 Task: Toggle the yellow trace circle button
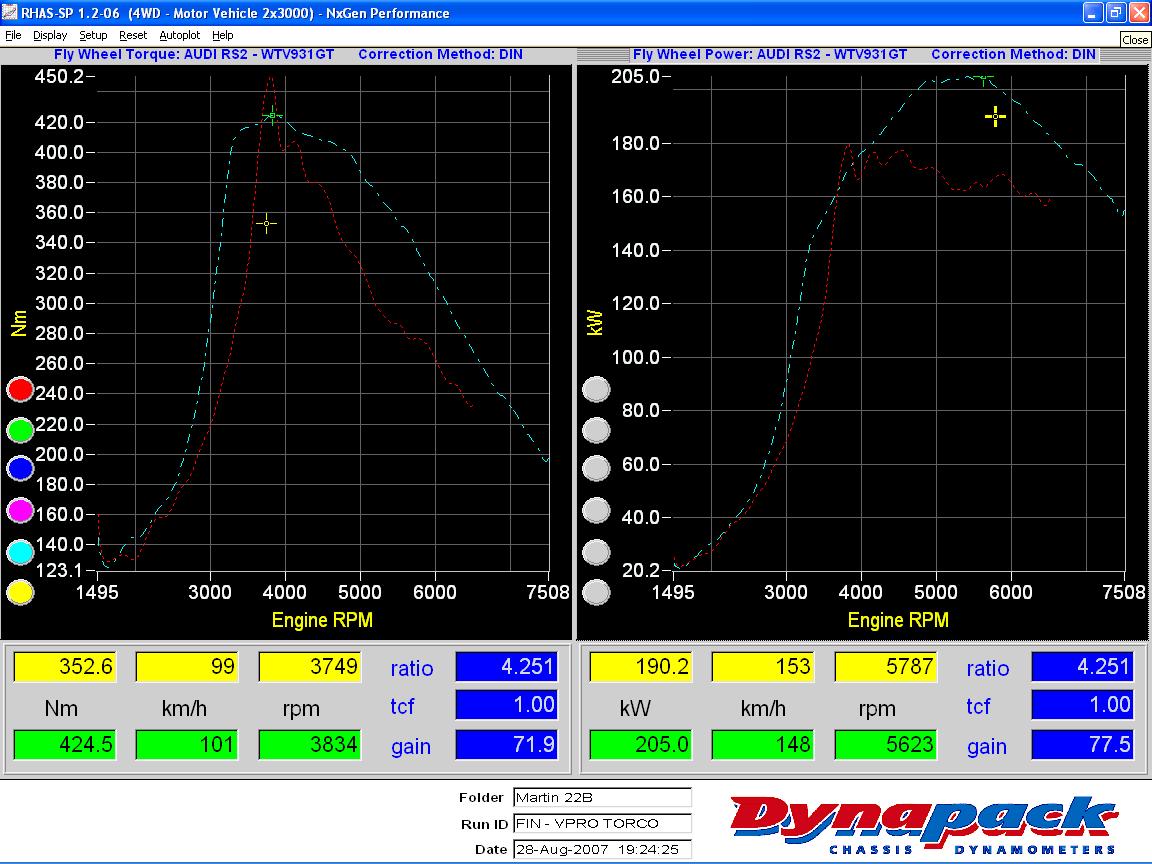20,592
